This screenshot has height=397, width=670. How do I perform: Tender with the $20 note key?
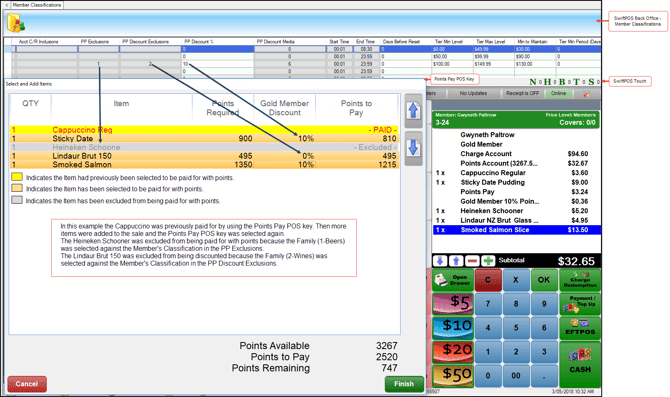point(453,352)
